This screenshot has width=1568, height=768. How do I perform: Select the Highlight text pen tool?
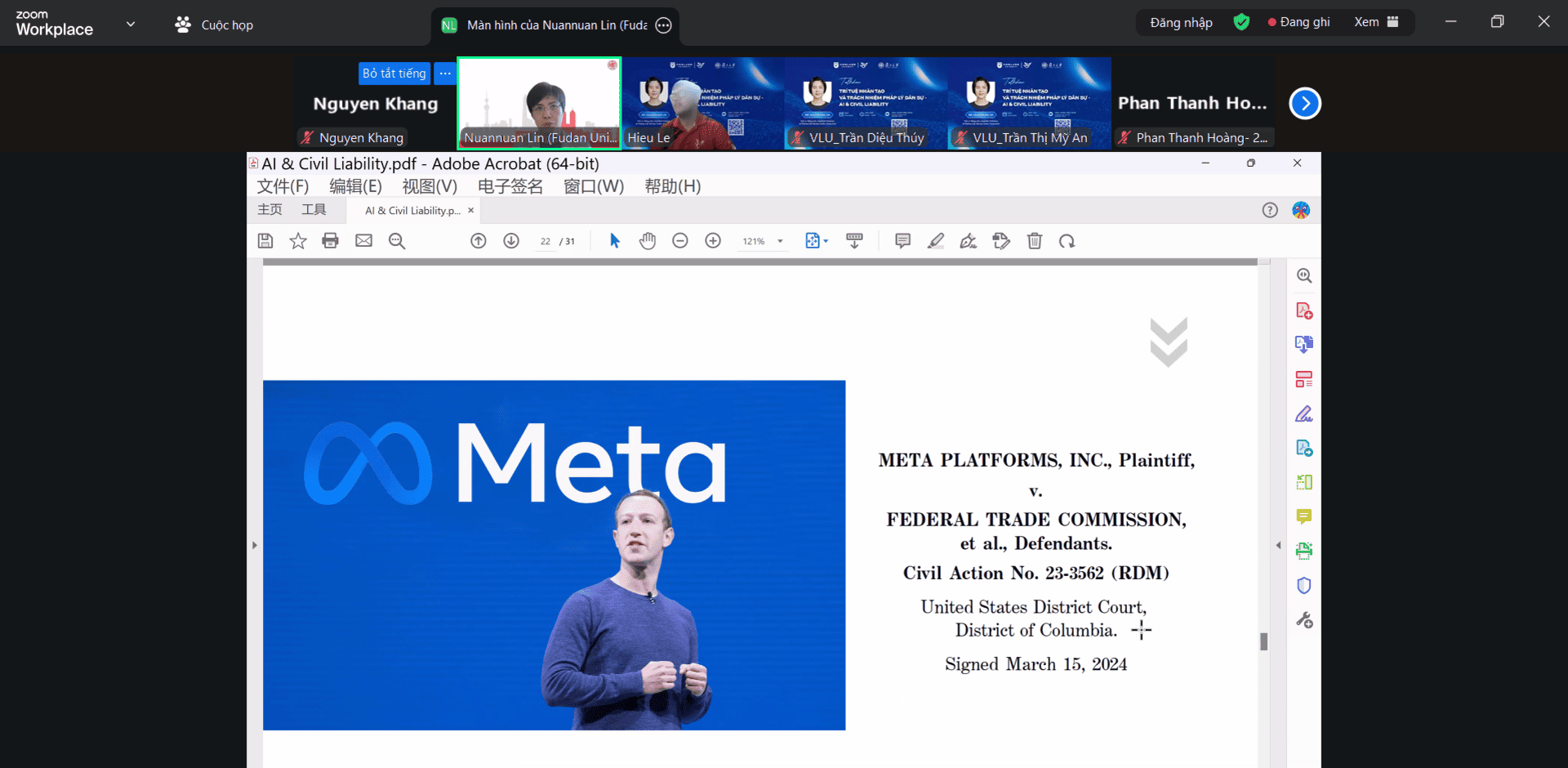tap(936, 241)
